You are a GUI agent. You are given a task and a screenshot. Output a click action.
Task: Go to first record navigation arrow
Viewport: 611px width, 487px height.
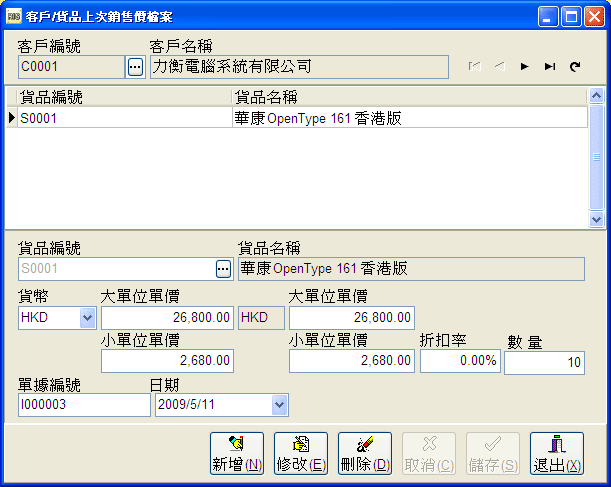click(474, 67)
